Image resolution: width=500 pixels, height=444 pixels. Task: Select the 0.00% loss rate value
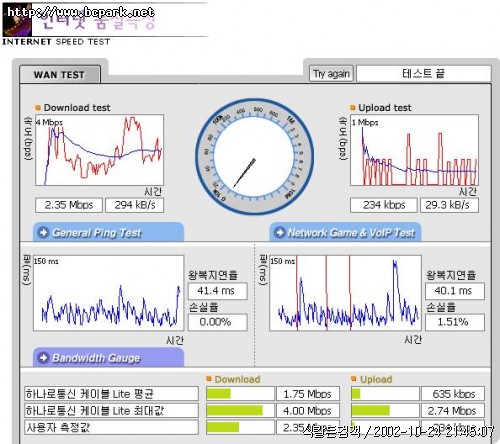[x=218, y=322]
